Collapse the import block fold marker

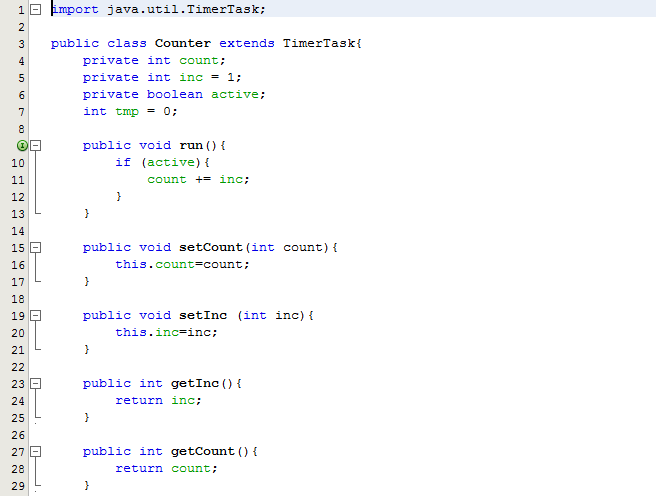pyautogui.click(x=36, y=9)
